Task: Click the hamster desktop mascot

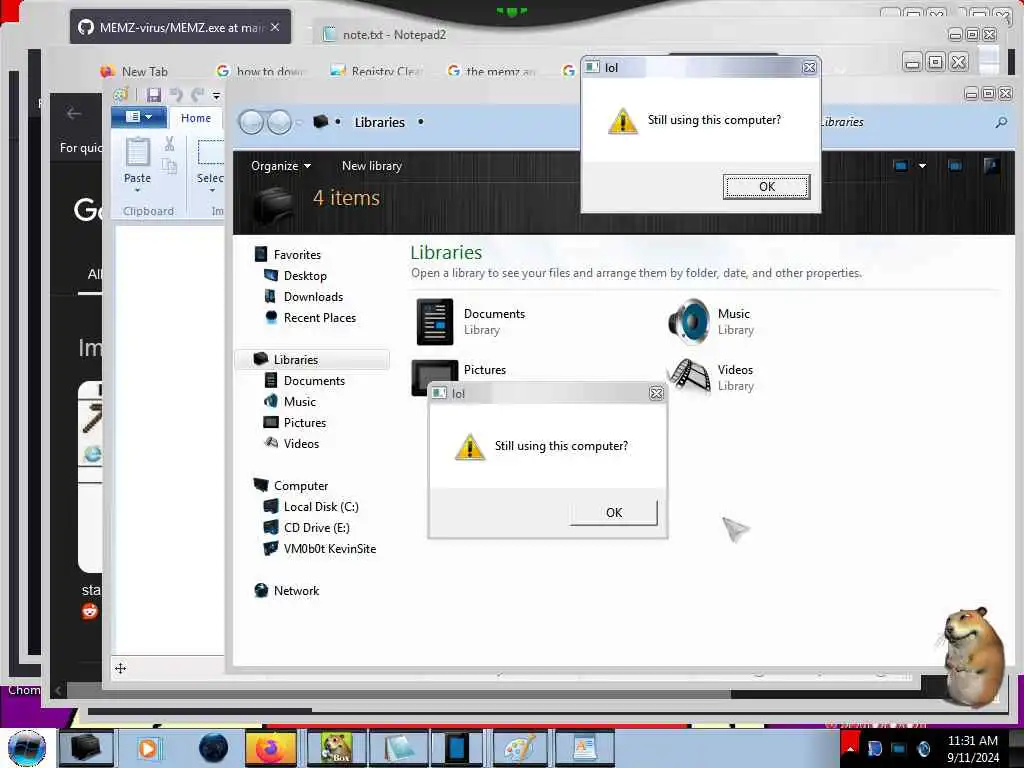Action: point(974,657)
